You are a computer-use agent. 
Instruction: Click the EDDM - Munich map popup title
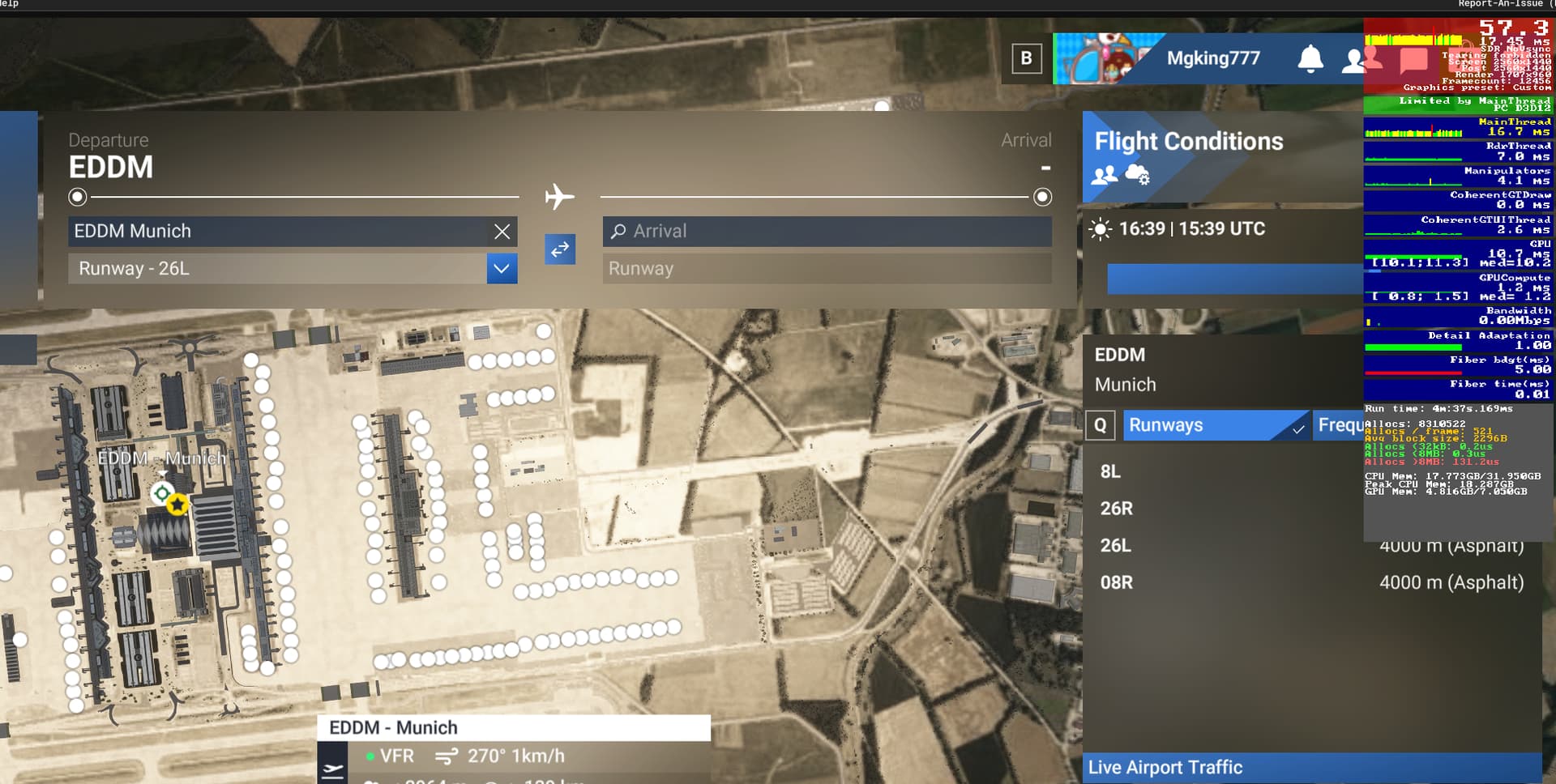[x=393, y=728]
